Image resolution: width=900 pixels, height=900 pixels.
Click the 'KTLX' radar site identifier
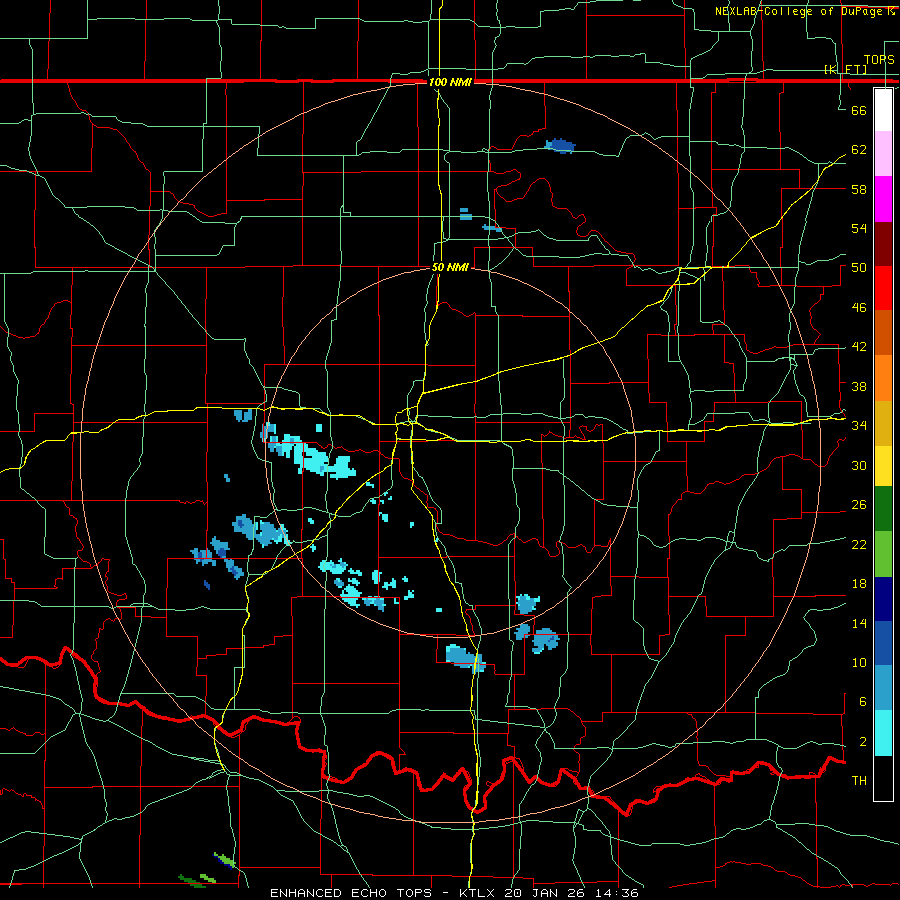478,893
